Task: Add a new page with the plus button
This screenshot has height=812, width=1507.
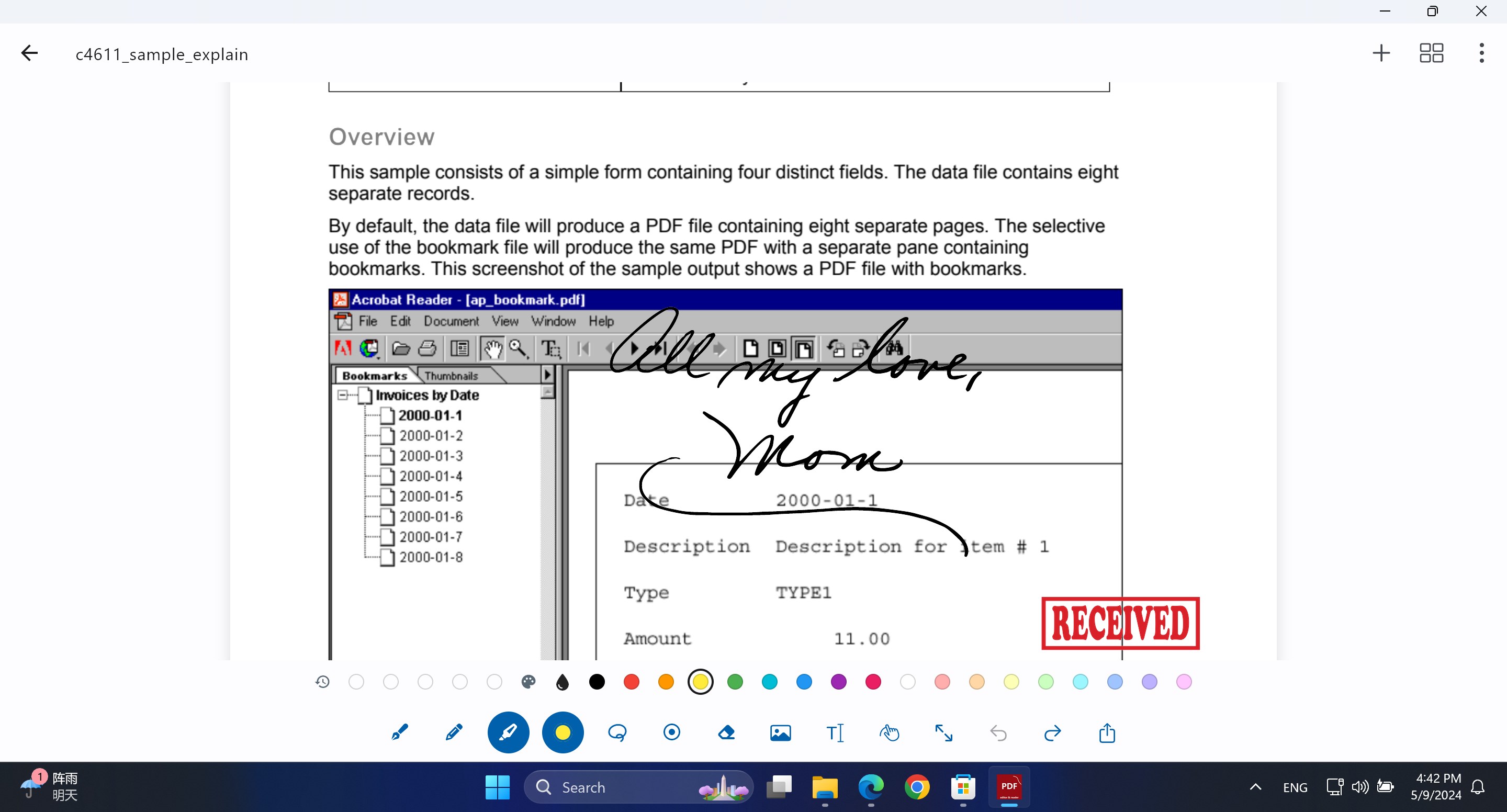Action: pyautogui.click(x=1381, y=53)
